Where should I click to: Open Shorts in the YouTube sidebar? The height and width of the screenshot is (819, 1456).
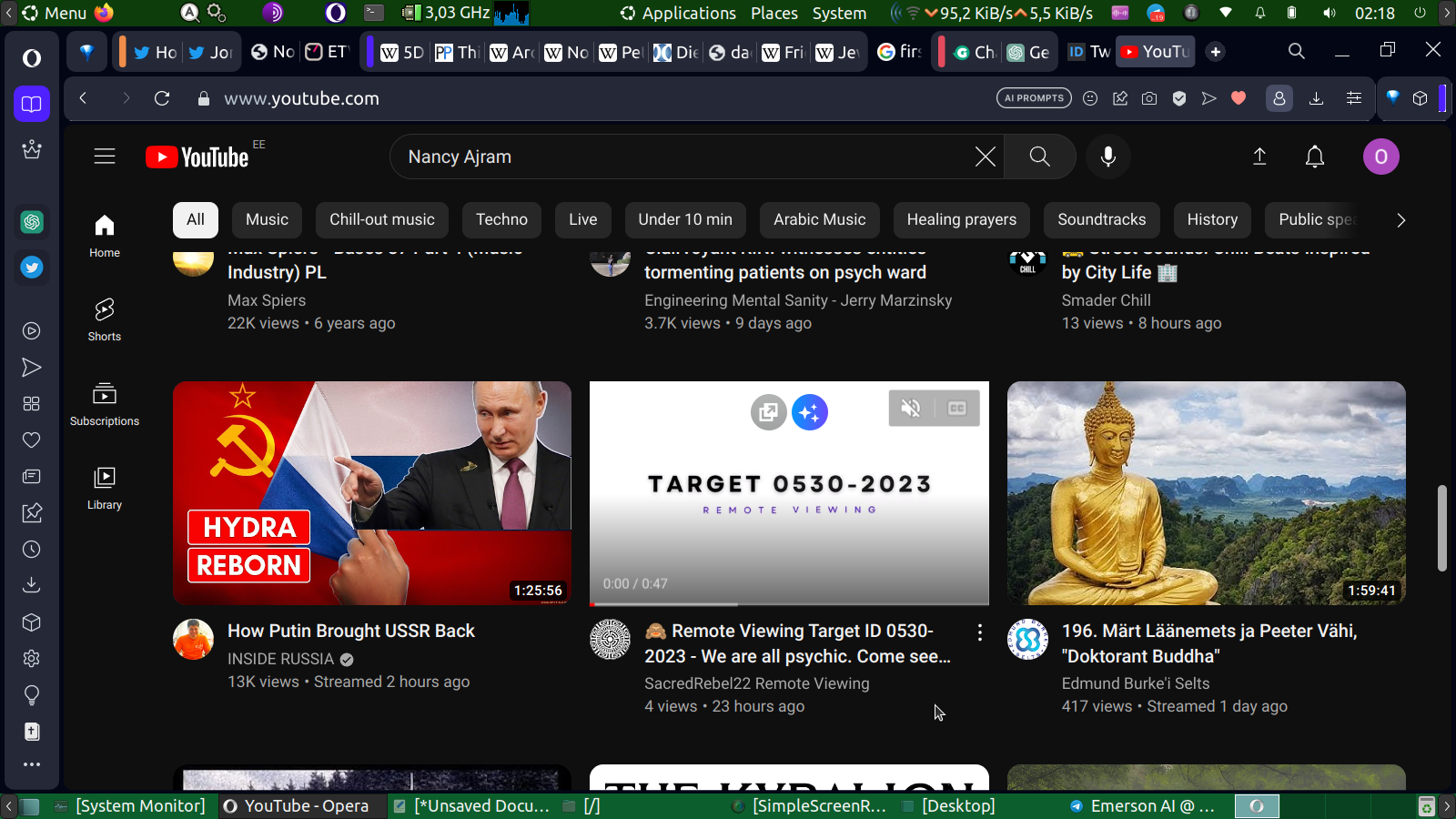(x=105, y=319)
